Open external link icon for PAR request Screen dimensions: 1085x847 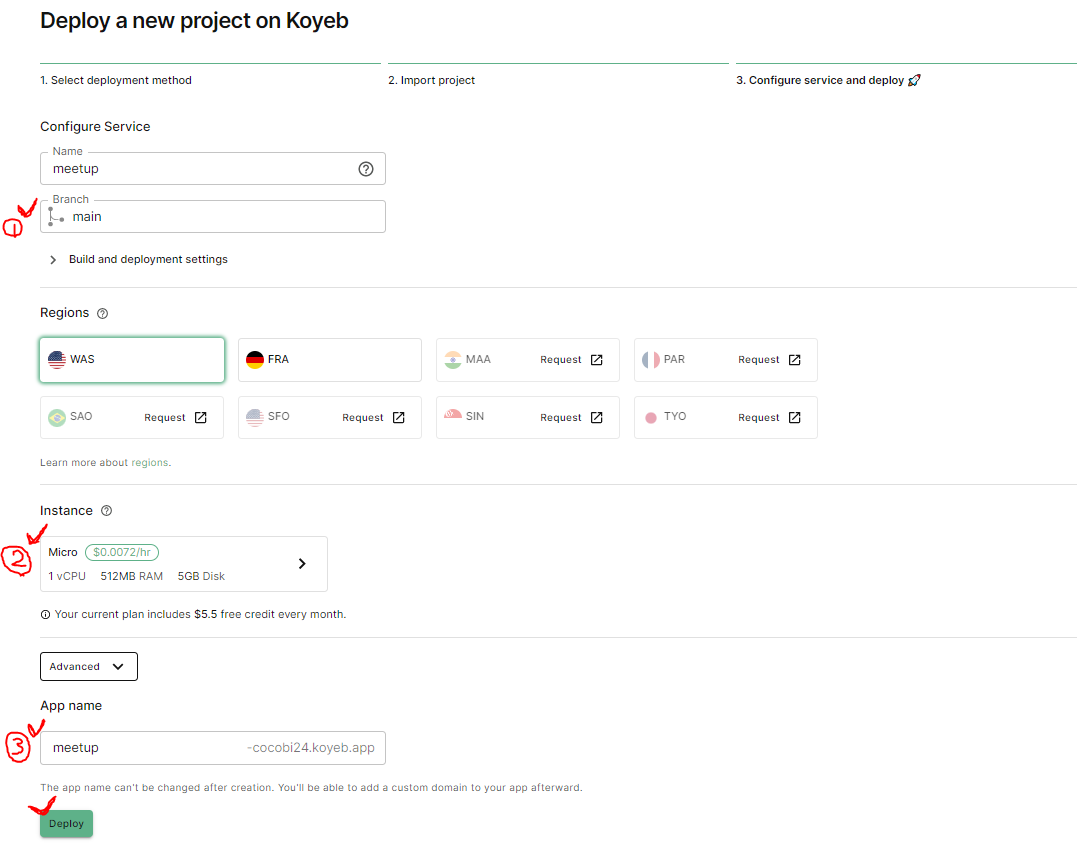[794, 360]
